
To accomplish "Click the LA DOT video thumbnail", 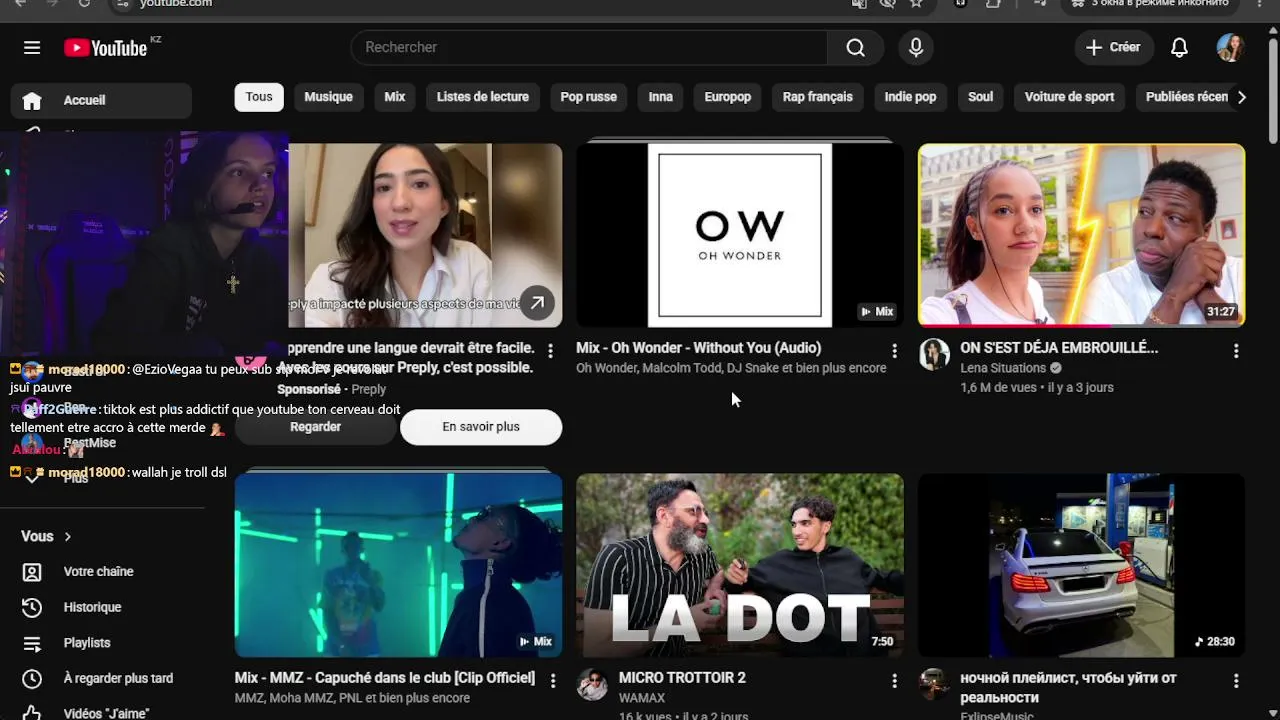I will click(x=740, y=565).
